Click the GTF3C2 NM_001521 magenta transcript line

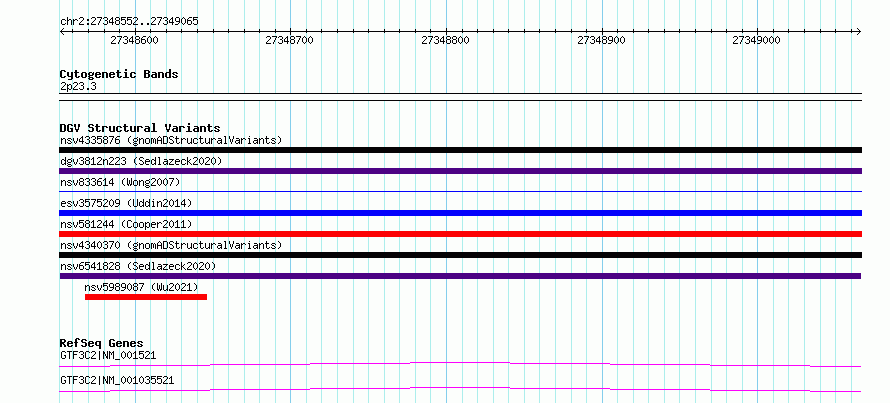point(460,364)
